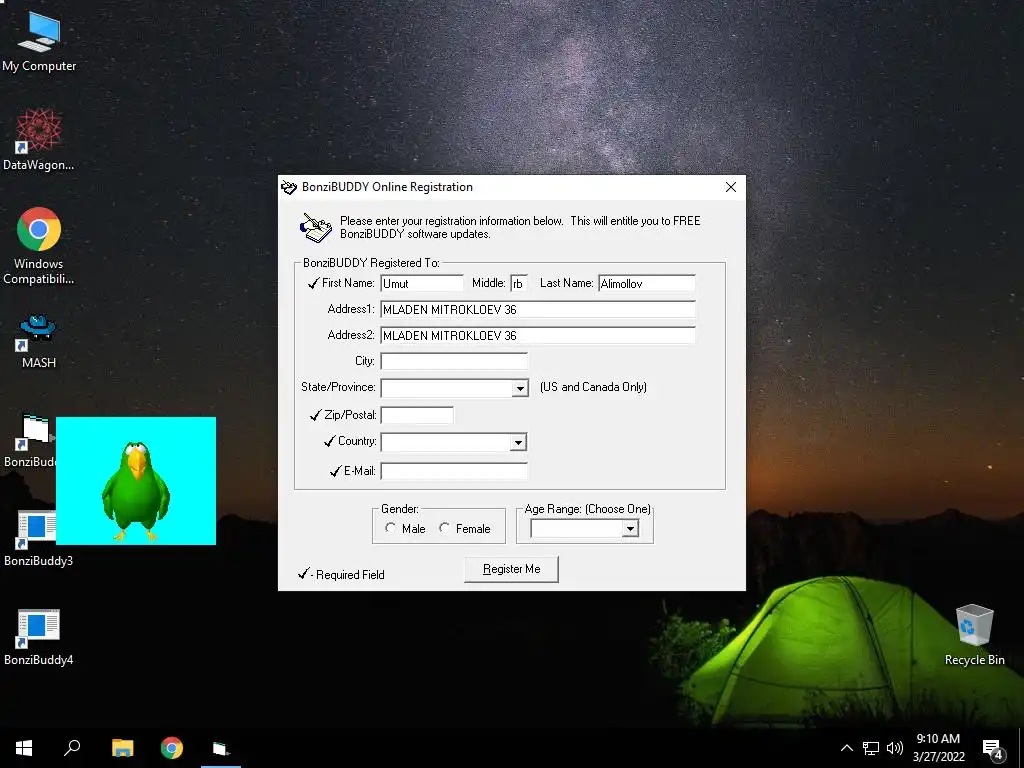Open the Windows Start menu
This screenshot has width=1024, height=768.
tap(24, 748)
